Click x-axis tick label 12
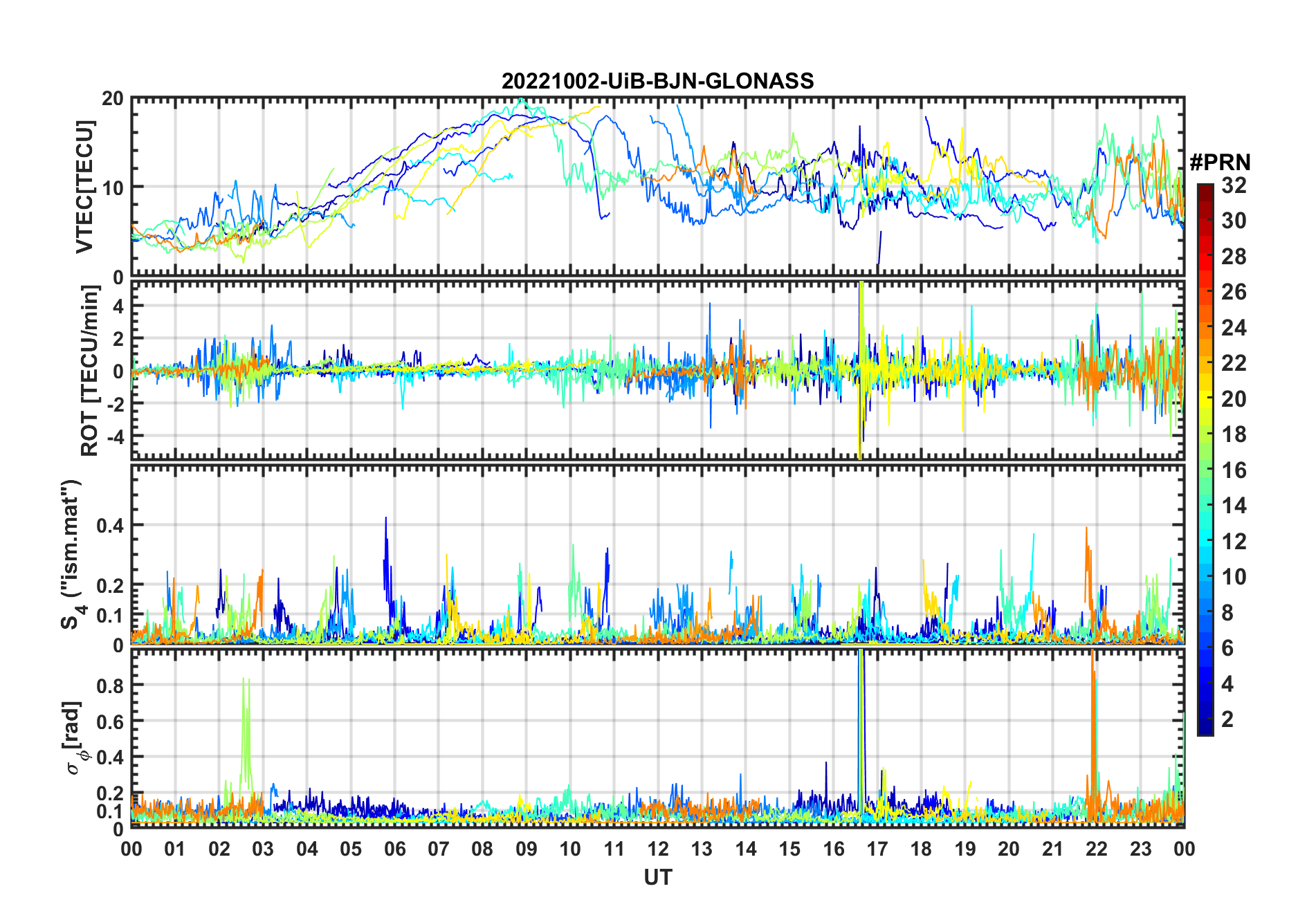 (x=658, y=849)
